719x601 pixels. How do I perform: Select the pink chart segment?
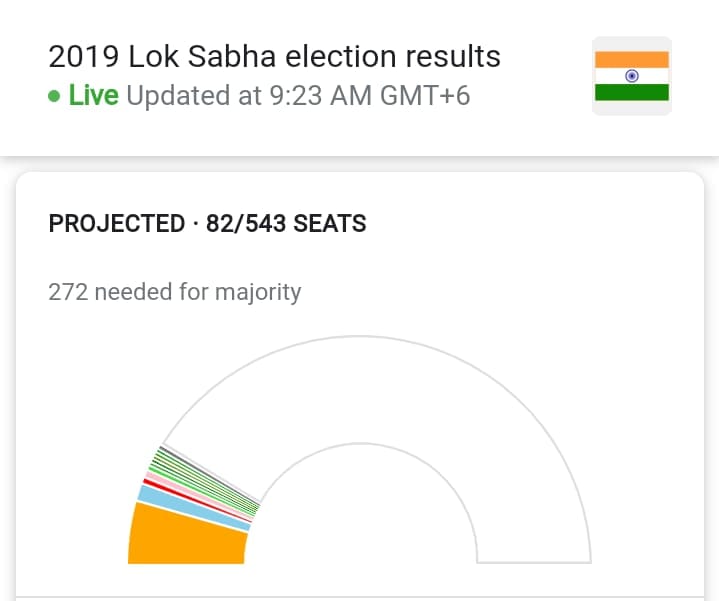click(x=200, y=496)
